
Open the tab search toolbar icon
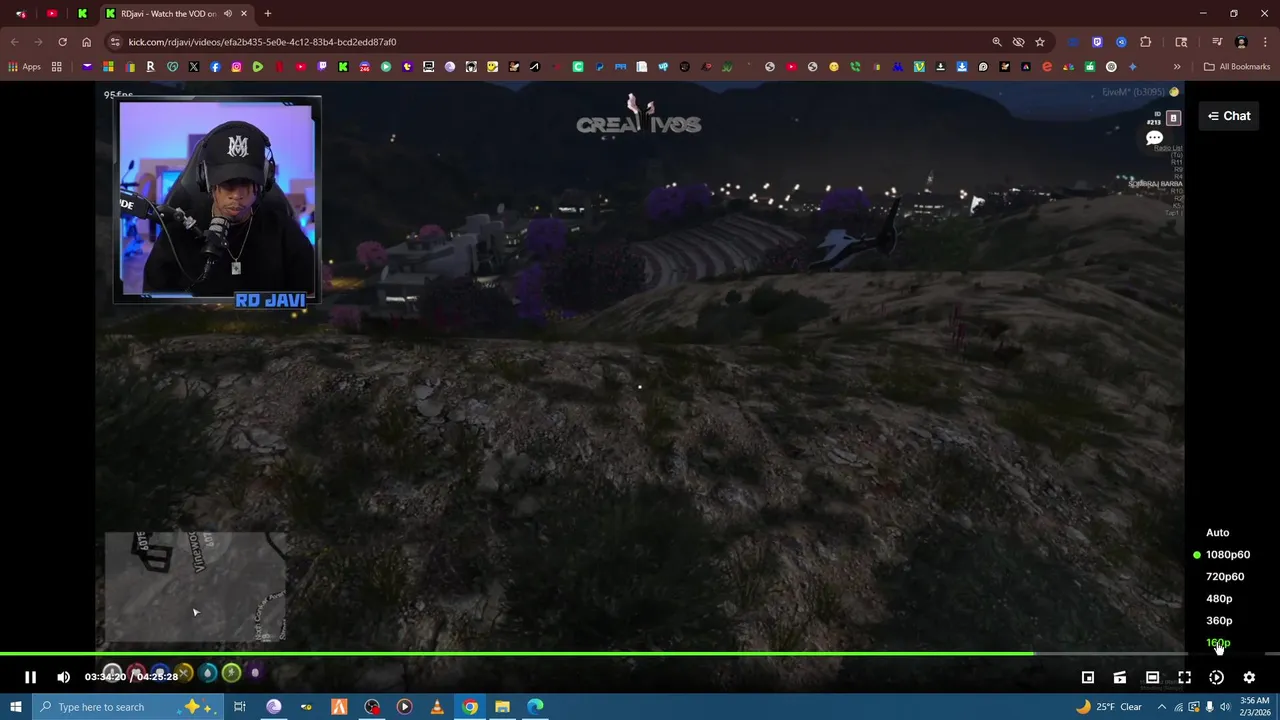[x=1181, y=42]
